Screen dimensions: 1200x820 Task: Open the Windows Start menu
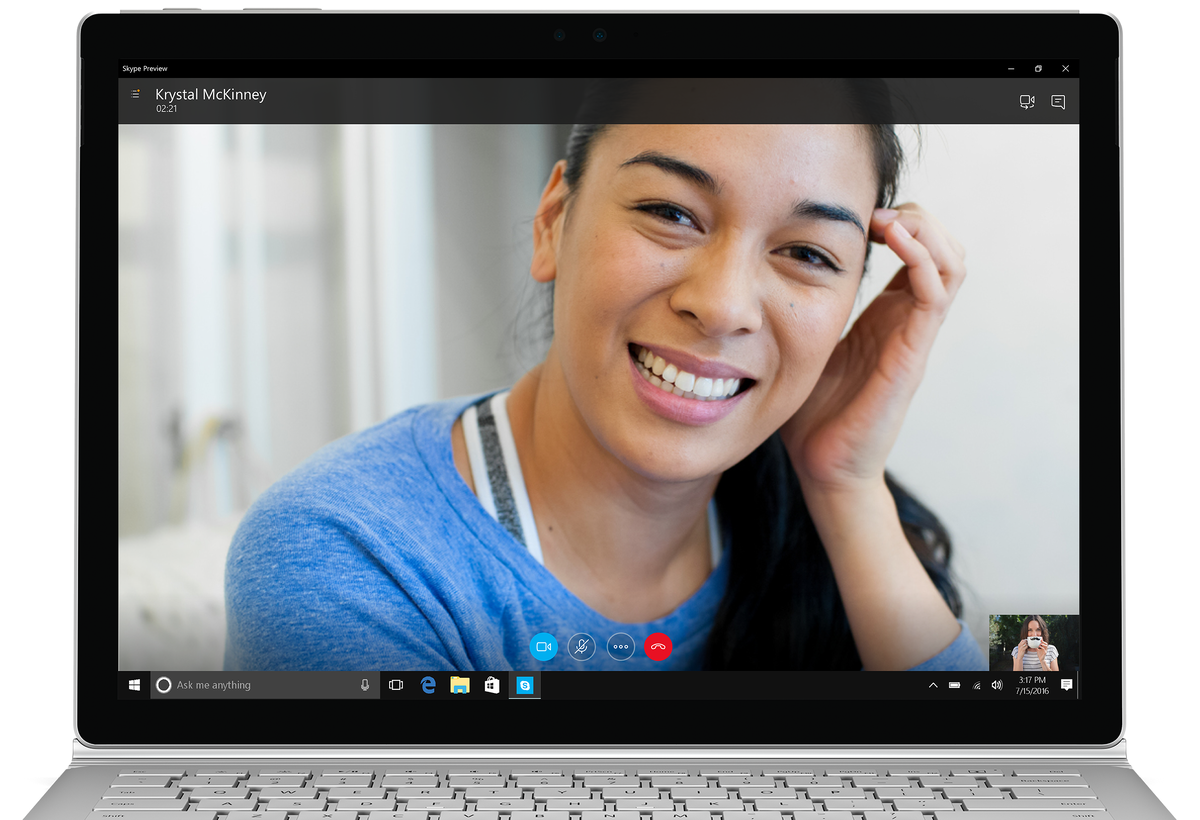point(134,685)
